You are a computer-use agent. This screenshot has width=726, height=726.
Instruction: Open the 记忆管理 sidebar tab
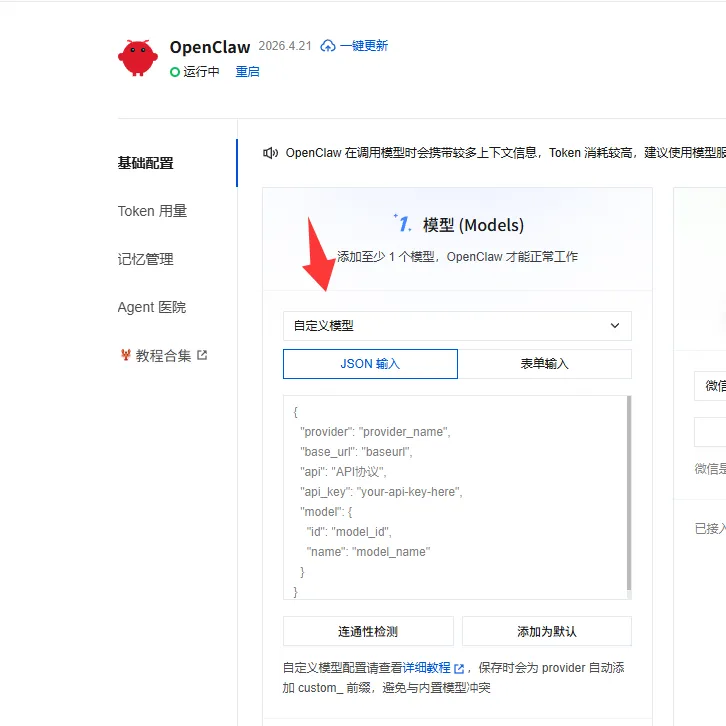pyautogui.click(x=145, y=259)
